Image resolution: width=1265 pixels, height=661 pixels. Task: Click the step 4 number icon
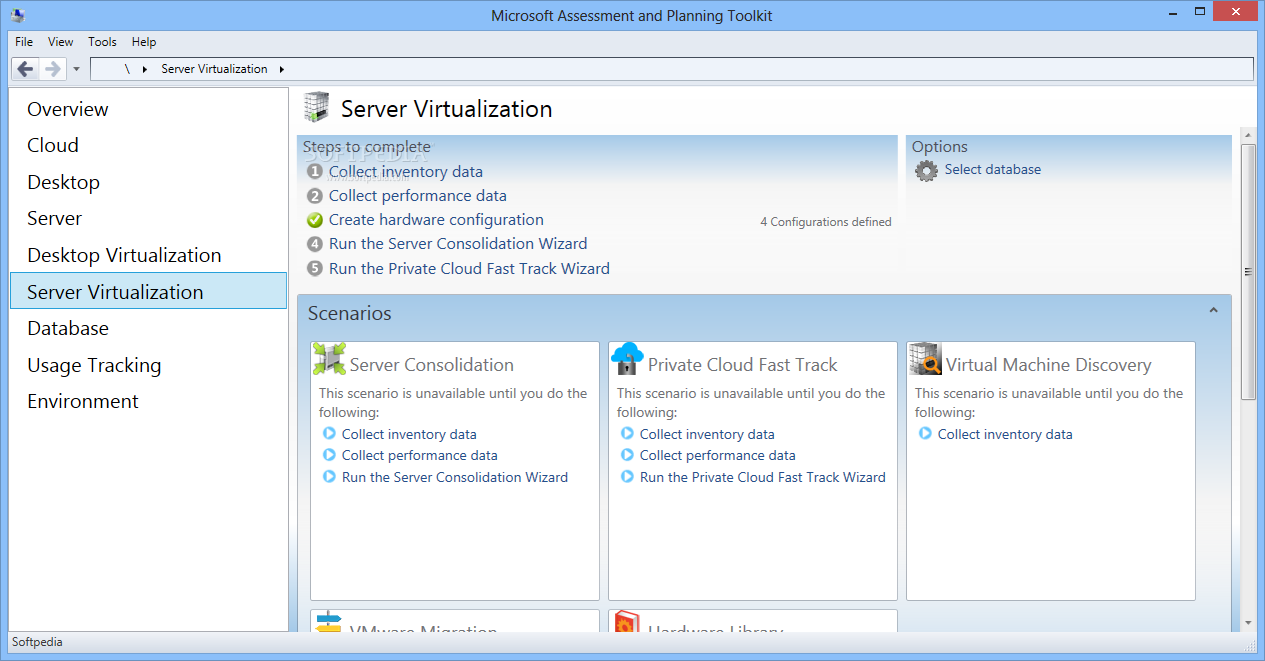[x=315, y=244]
